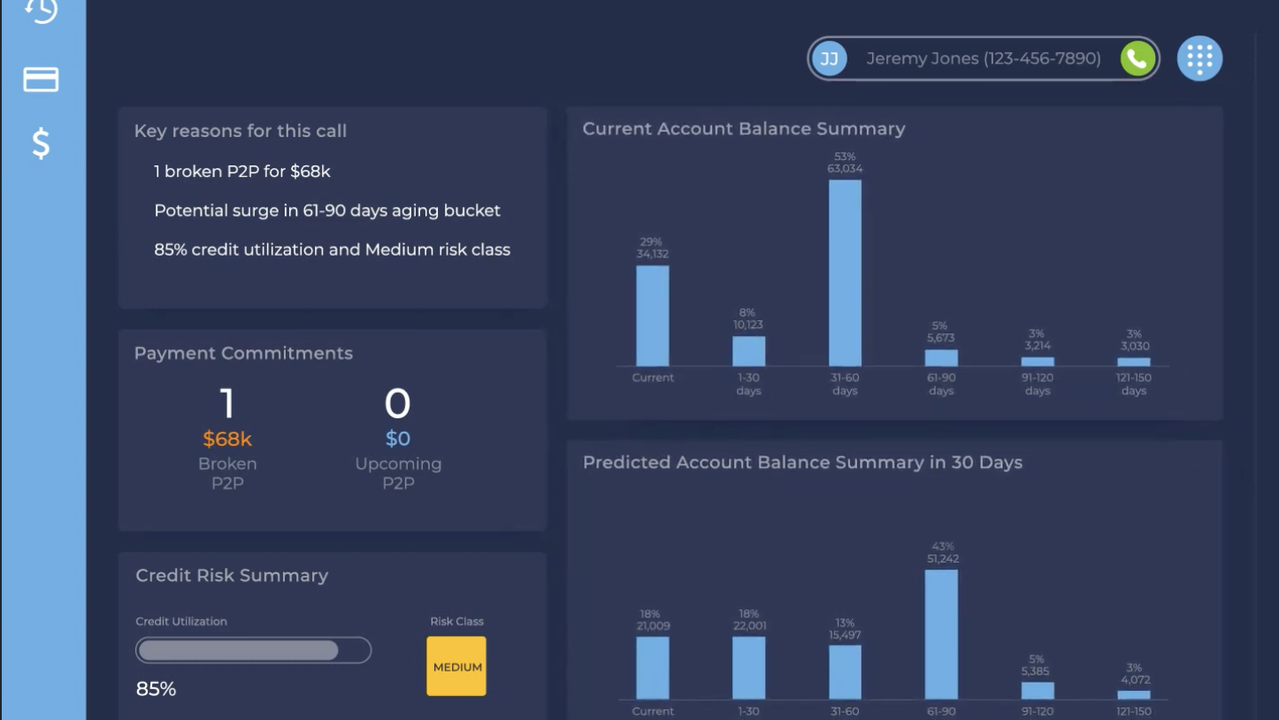
Task: Expand the Credit Risk Summary card
Action: 231,575
